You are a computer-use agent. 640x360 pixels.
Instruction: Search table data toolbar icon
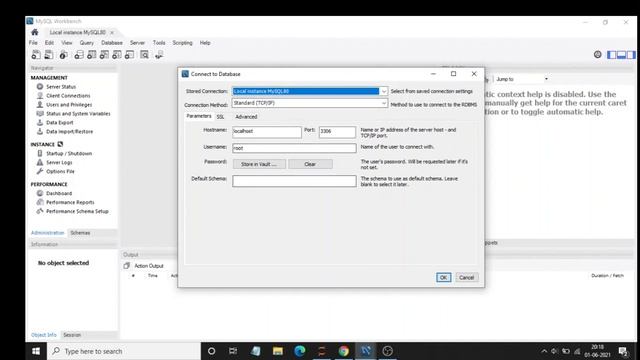click(x=144, y=55)
